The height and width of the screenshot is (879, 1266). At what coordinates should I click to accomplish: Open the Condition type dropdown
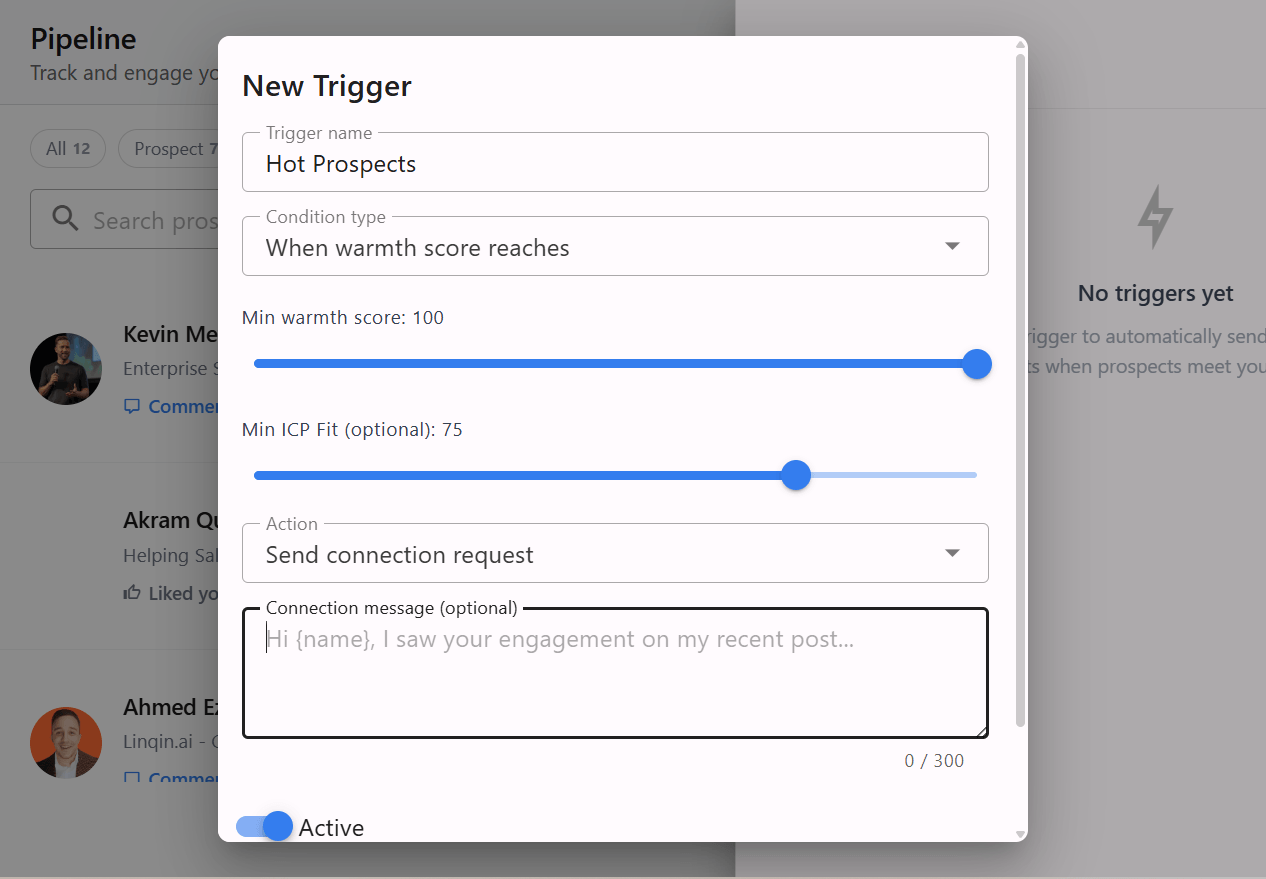point(615,247)
